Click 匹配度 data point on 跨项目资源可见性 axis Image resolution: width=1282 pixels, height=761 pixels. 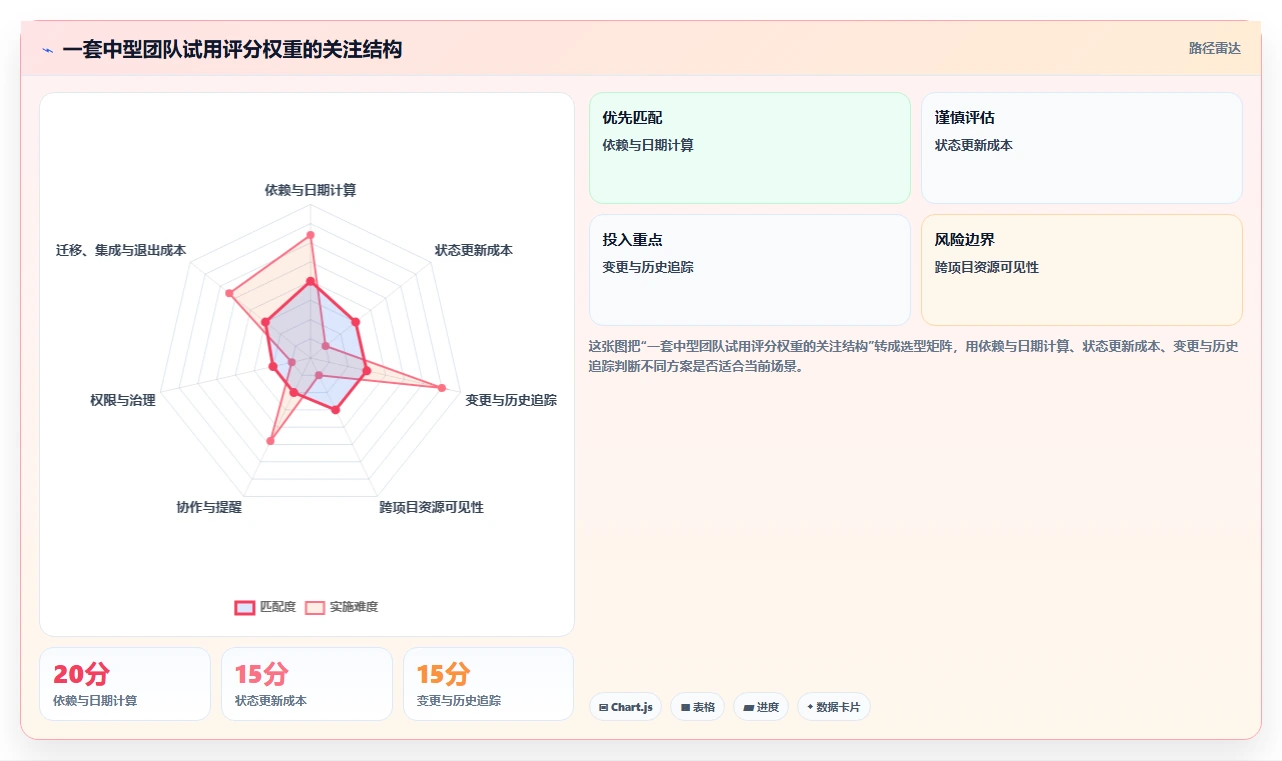[x=336, y=410]
